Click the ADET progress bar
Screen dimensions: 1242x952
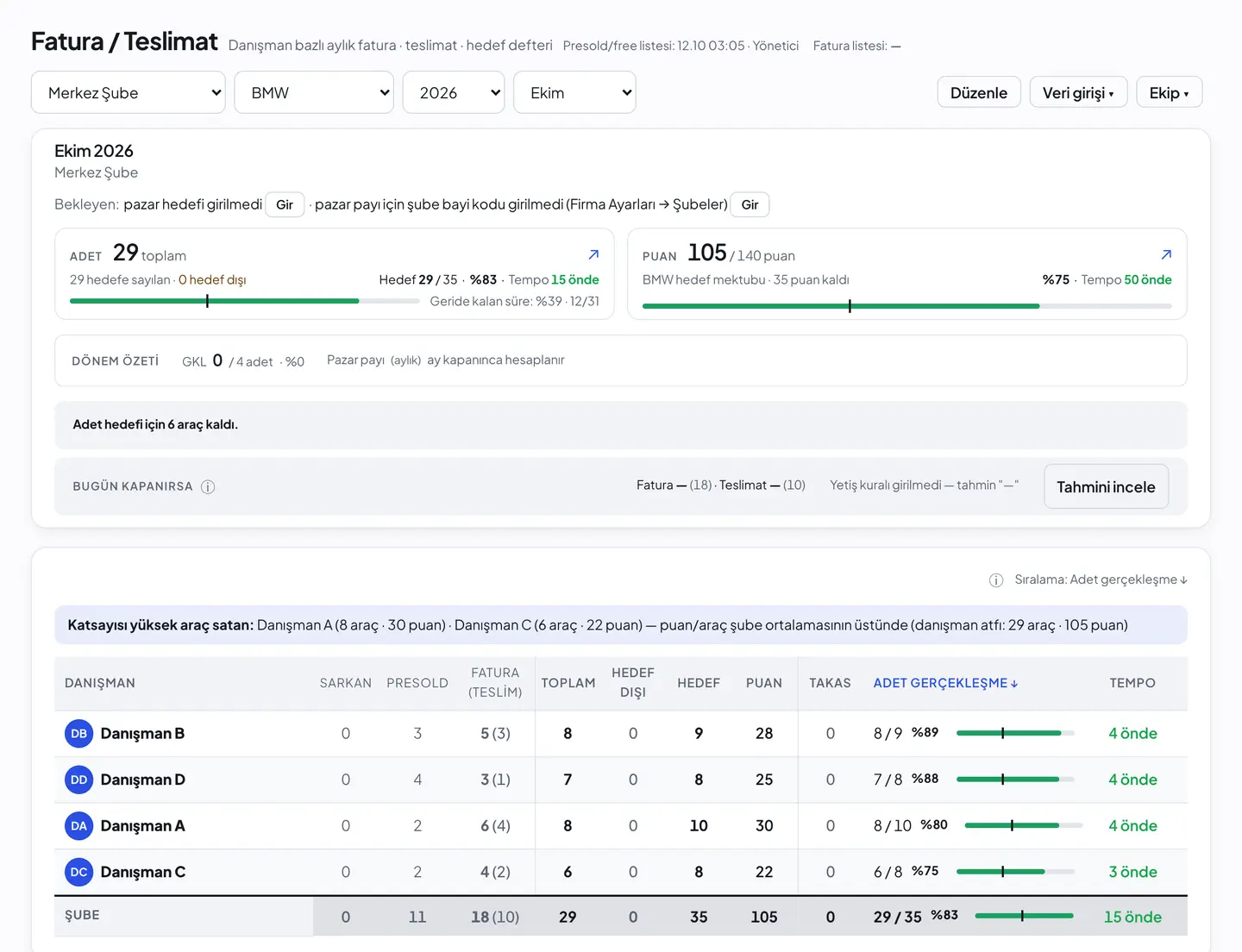[x=245, y=301]
